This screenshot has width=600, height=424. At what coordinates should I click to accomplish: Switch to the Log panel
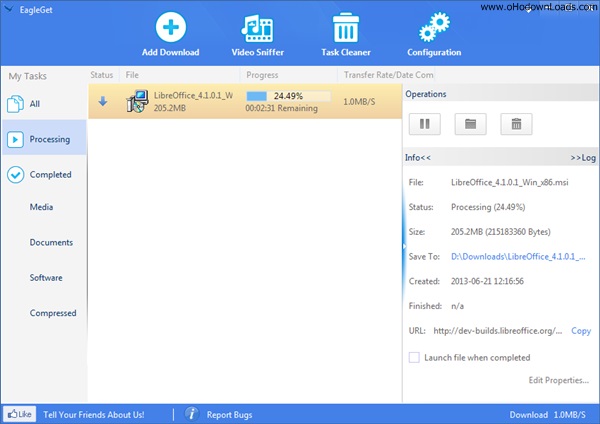point(583,158)
